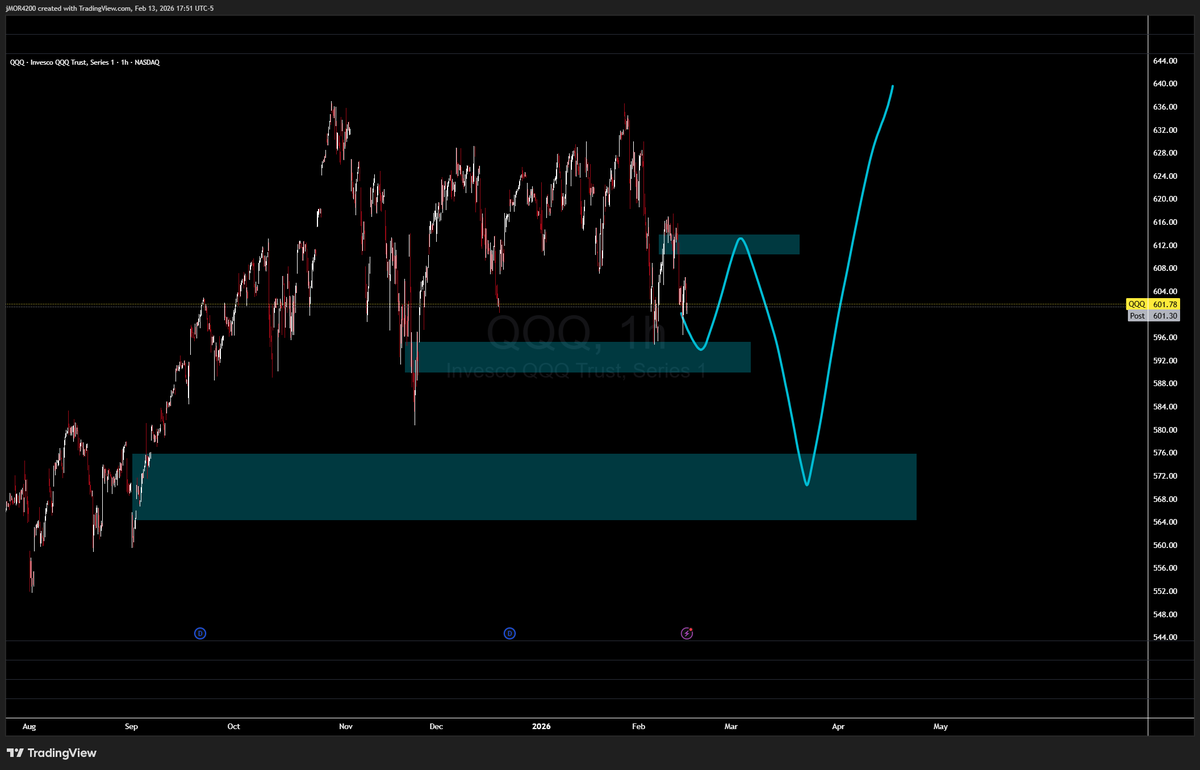Click the Nov label on time axis
Viewport: 1200px width, 770px height.
coord(346,727)
